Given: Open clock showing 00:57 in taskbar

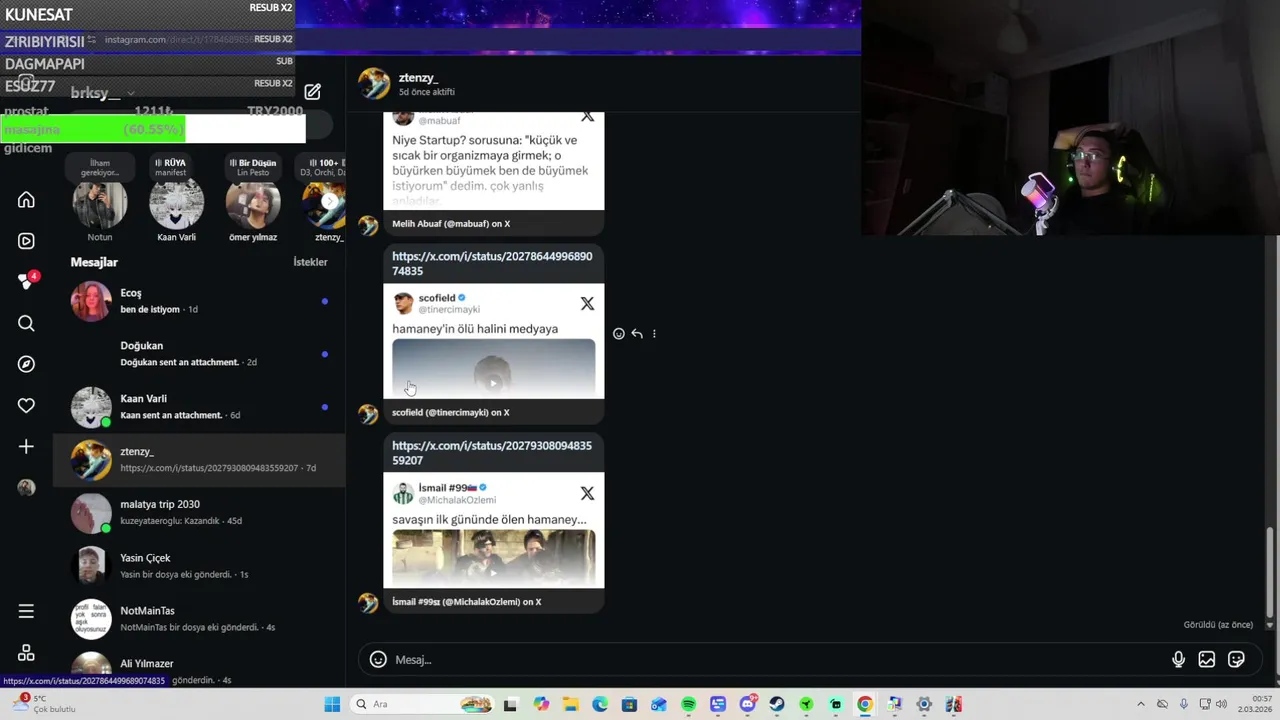Looking at the screenshot, I should click(1254, 704).
